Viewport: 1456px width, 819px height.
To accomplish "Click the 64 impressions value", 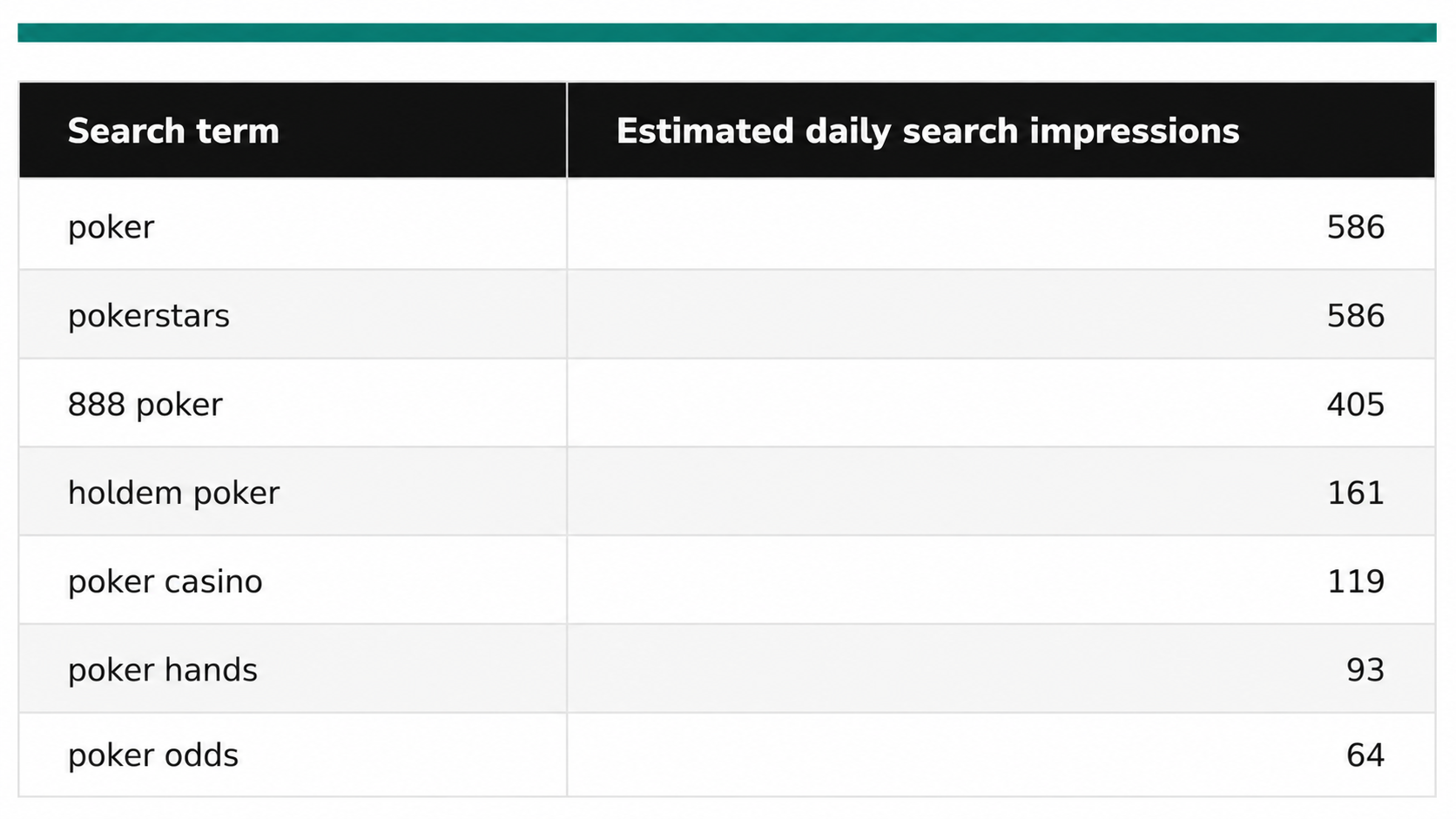I will (x=1365, y=755).
